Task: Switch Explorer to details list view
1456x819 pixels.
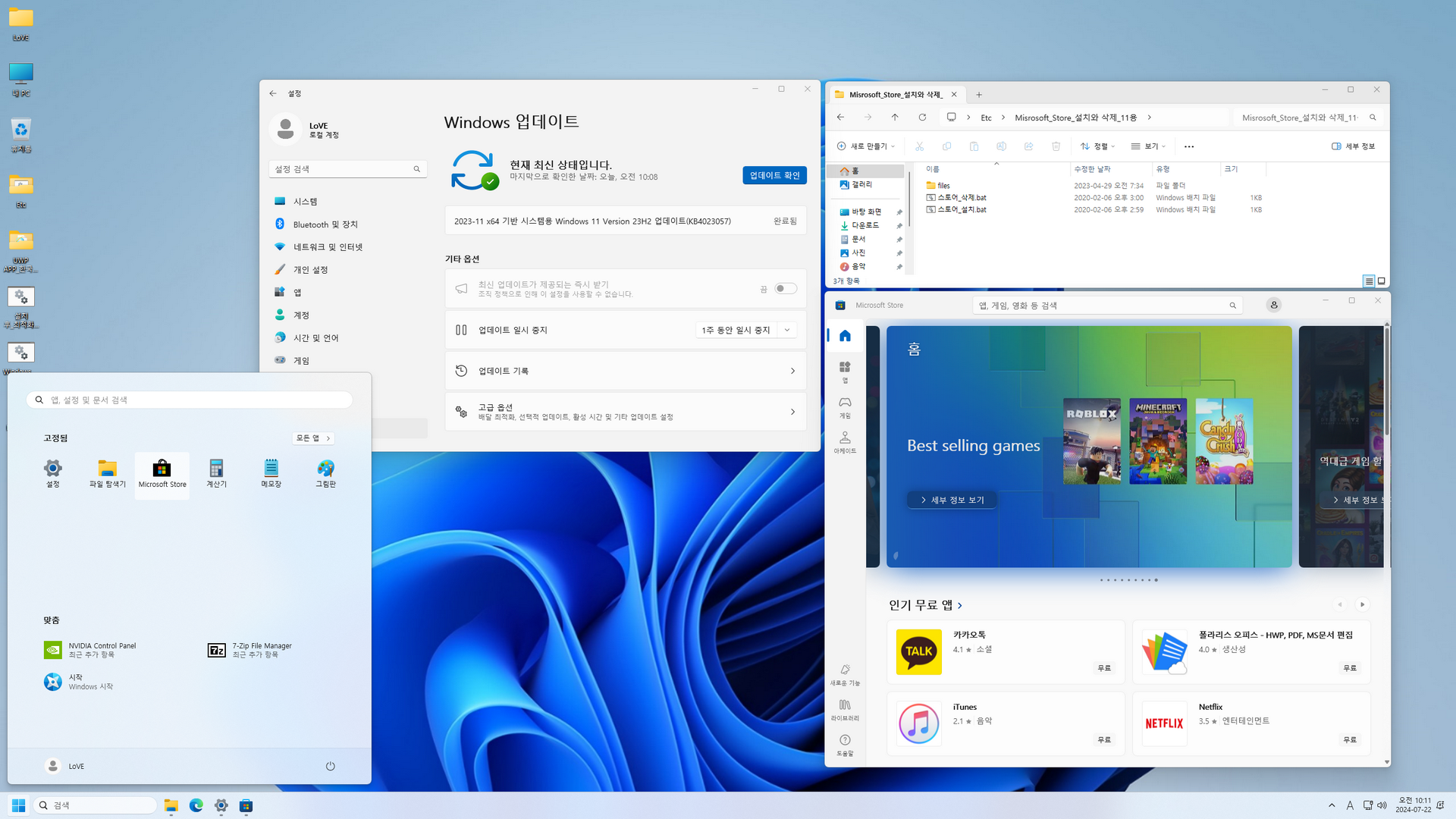Action: coord(1369,281)
